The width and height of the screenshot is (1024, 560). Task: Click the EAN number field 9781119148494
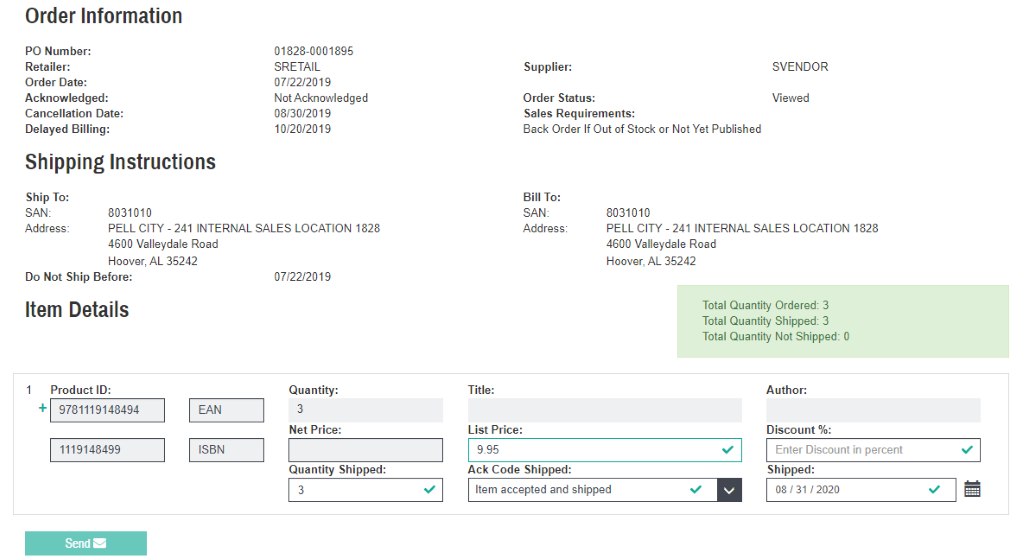click(107, 410)
